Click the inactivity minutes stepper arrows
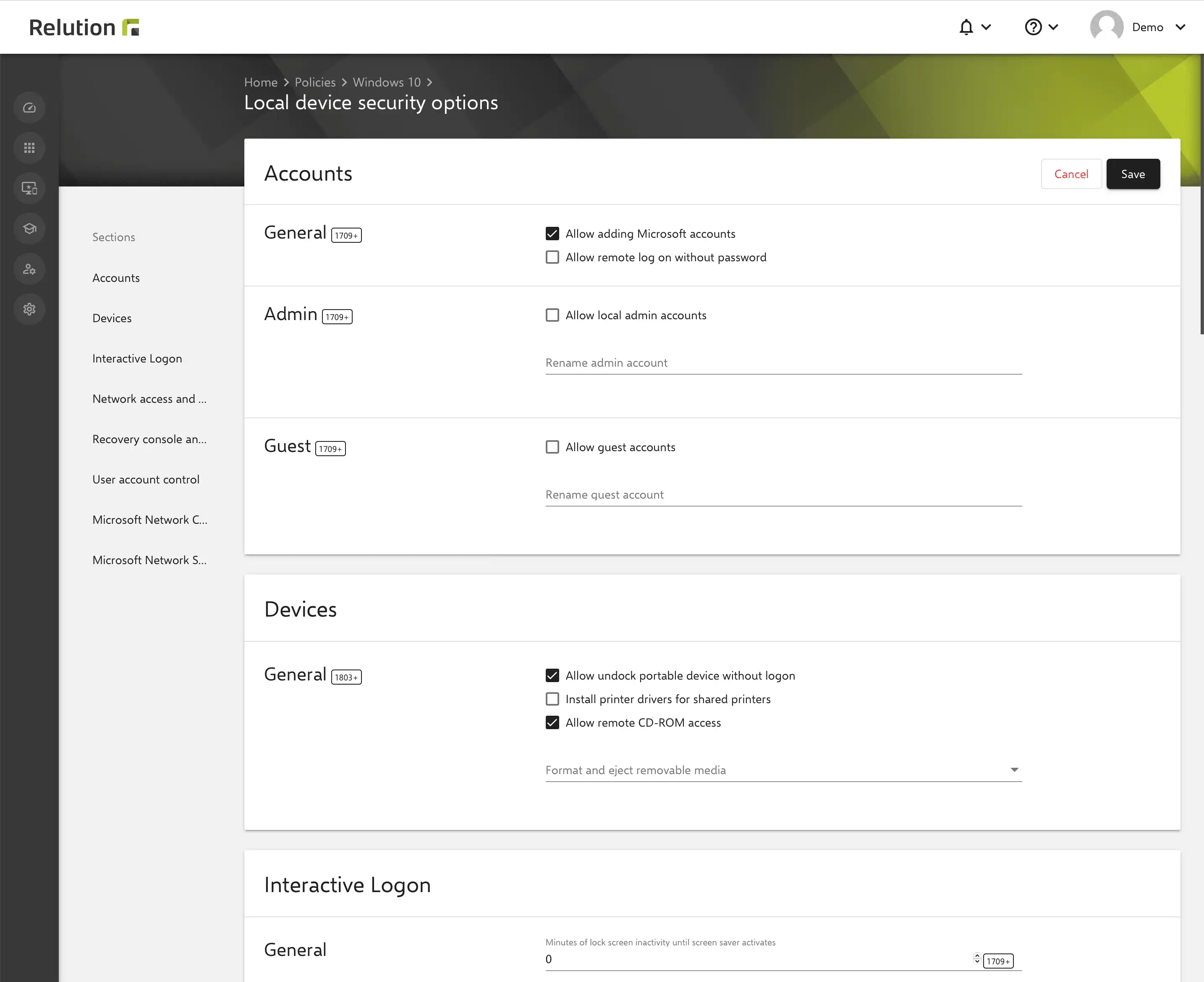 pos(976,959)
